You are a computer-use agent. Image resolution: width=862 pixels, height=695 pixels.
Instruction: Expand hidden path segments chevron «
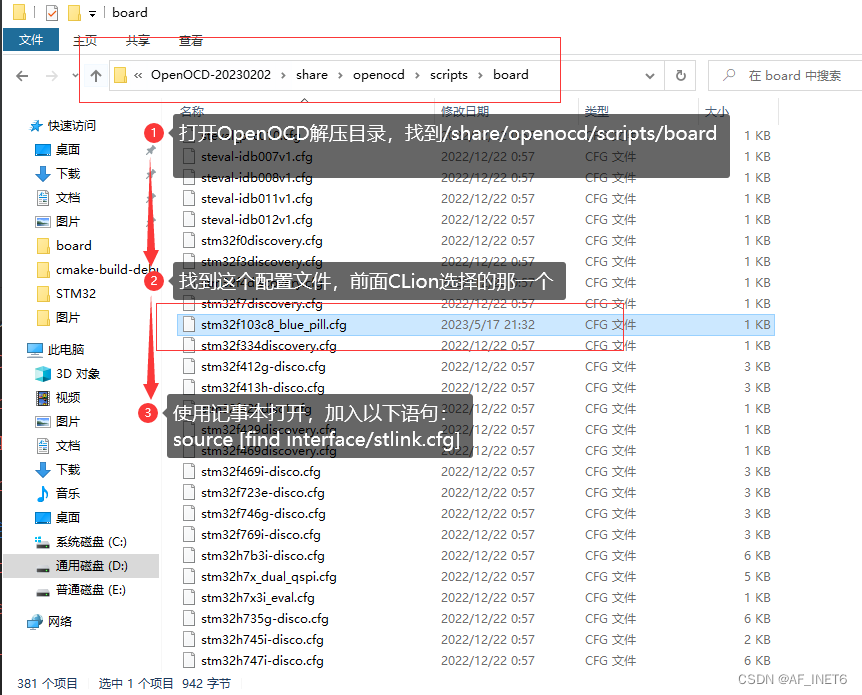pos(138,75)
